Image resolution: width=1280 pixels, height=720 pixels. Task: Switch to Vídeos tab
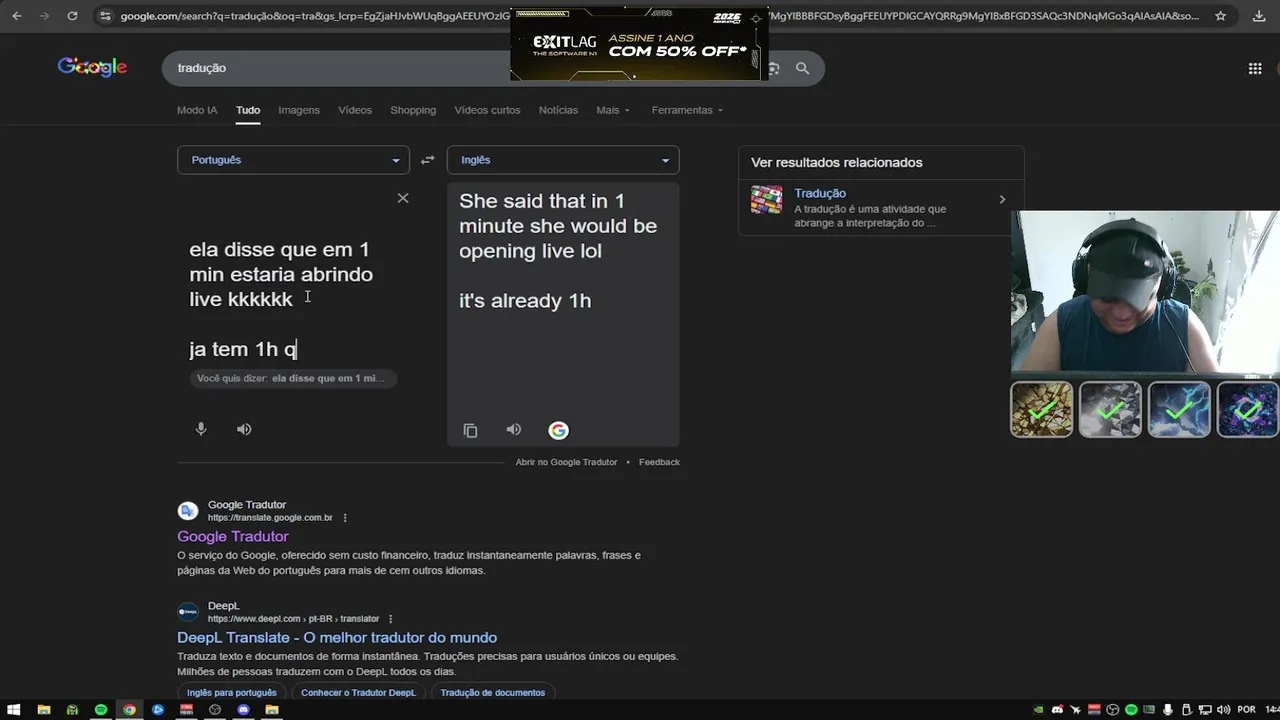click(x=355, y=110)
